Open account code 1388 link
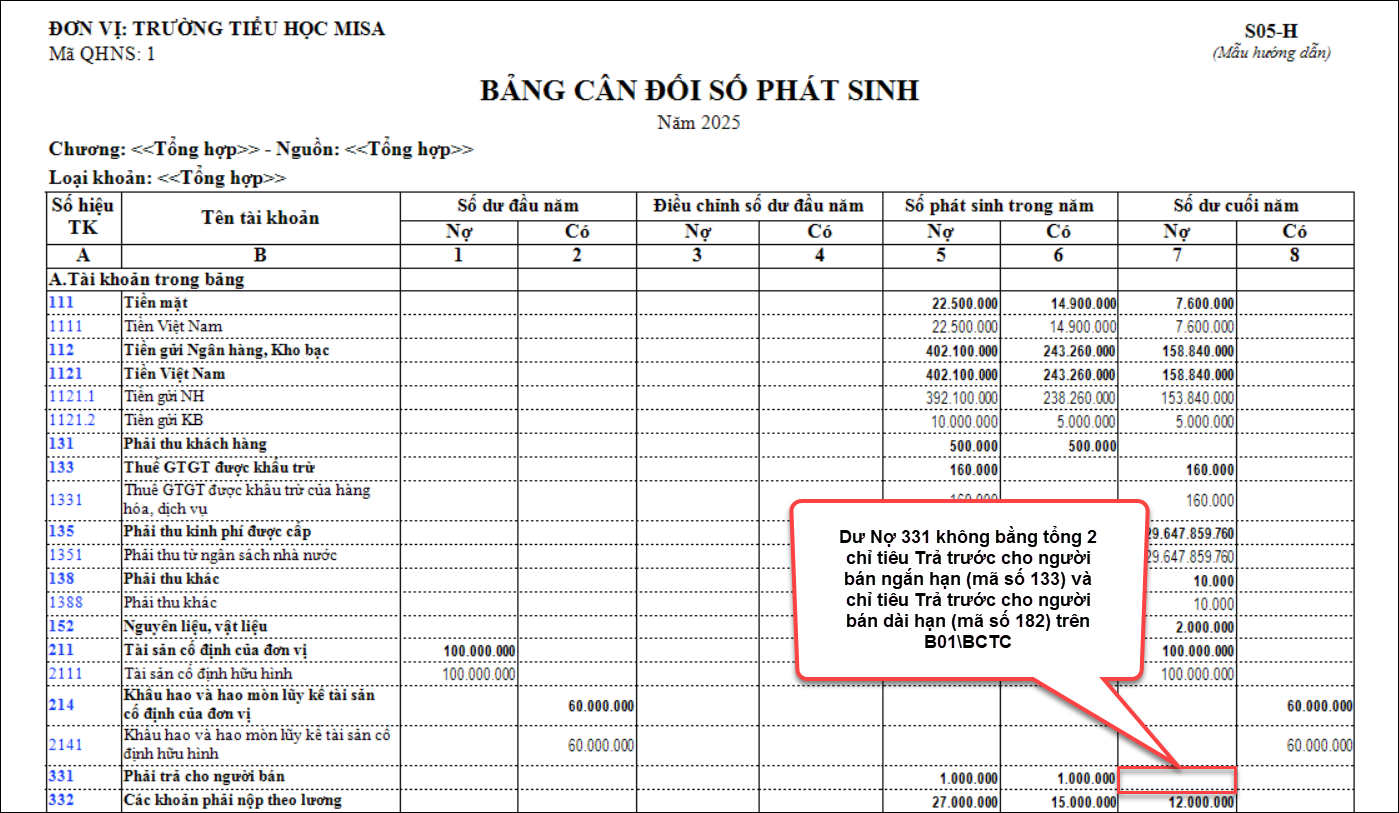This screenshot has width=1399, height=813. click(x=65, y=602)
